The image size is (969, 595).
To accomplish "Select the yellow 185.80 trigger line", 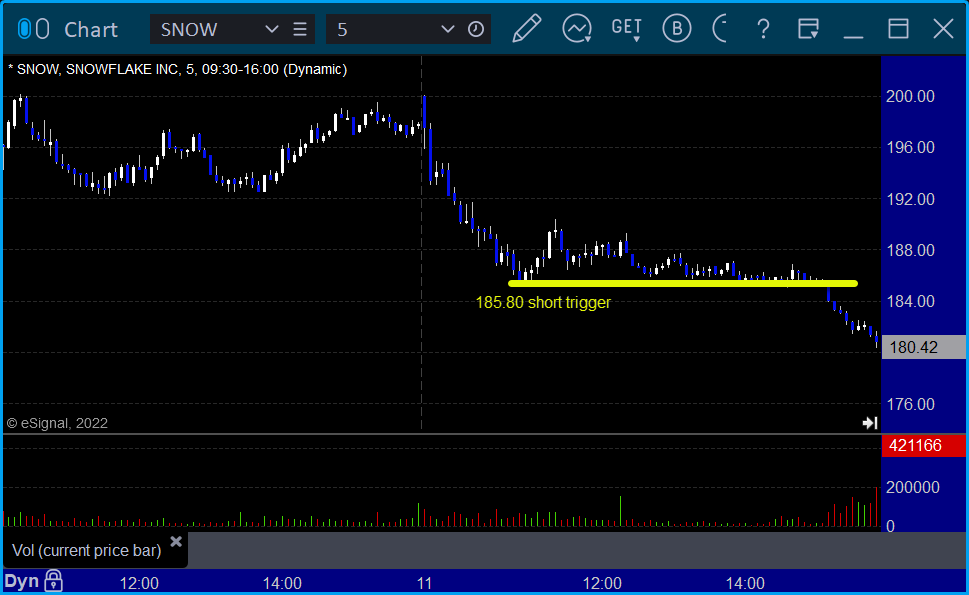I will tap(683, 284).
